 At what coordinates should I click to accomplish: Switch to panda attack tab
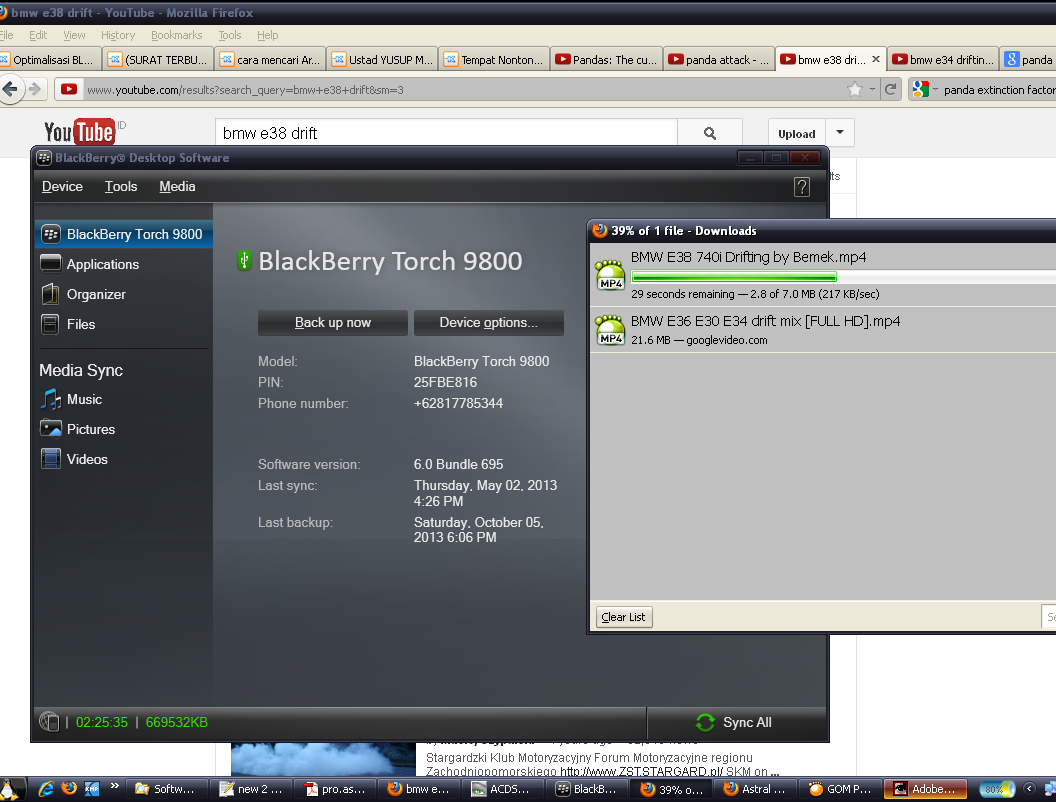tap(719, 60)
